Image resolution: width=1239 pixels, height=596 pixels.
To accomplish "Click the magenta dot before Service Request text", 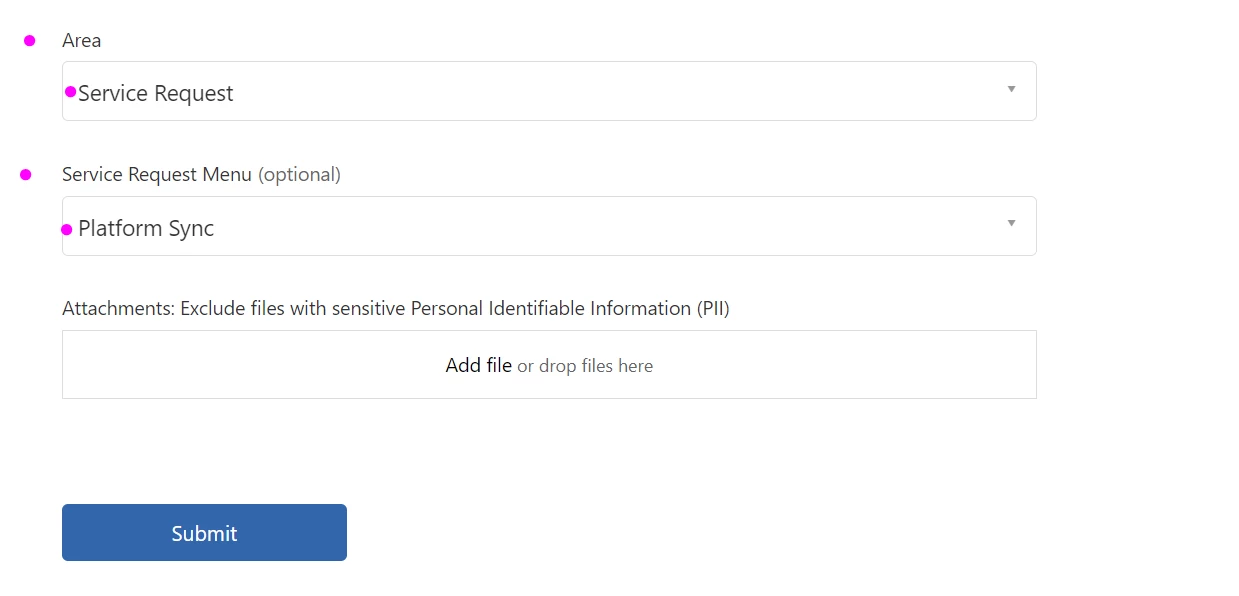I will 71,92.
